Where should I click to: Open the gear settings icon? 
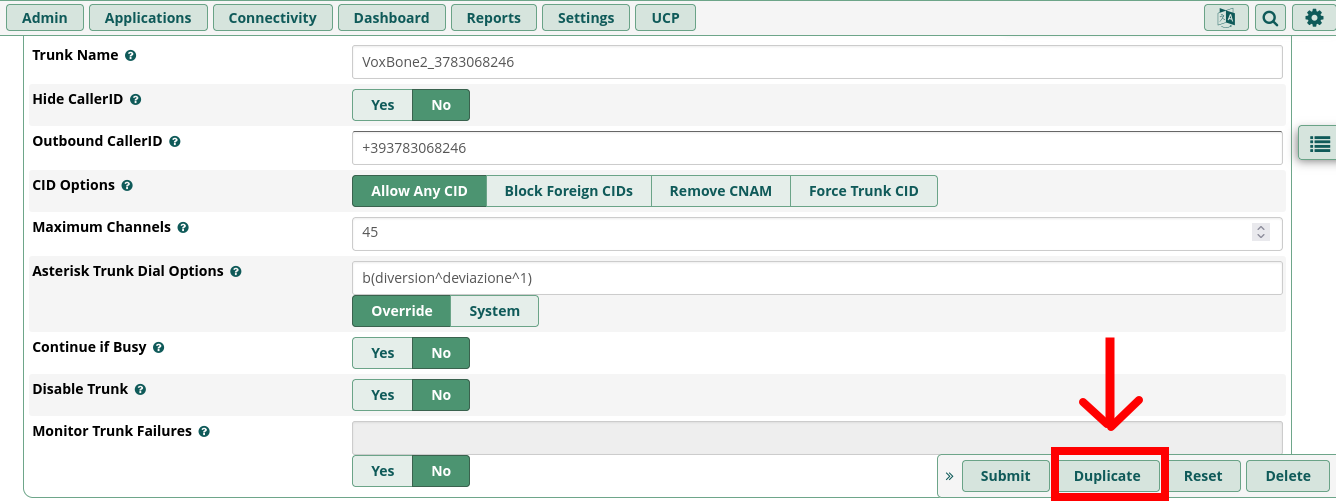click(1314, 18)
